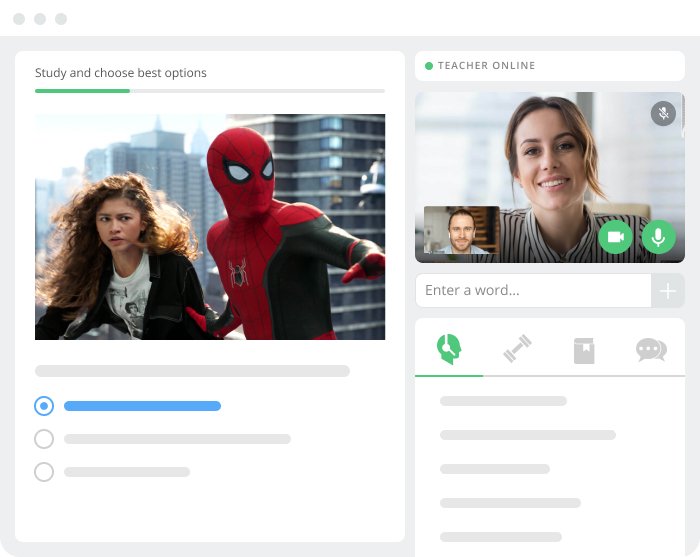This screenshot has width=700, height=557.
Task: Select the first answer radio button
Action: click(x=44, y=406)
